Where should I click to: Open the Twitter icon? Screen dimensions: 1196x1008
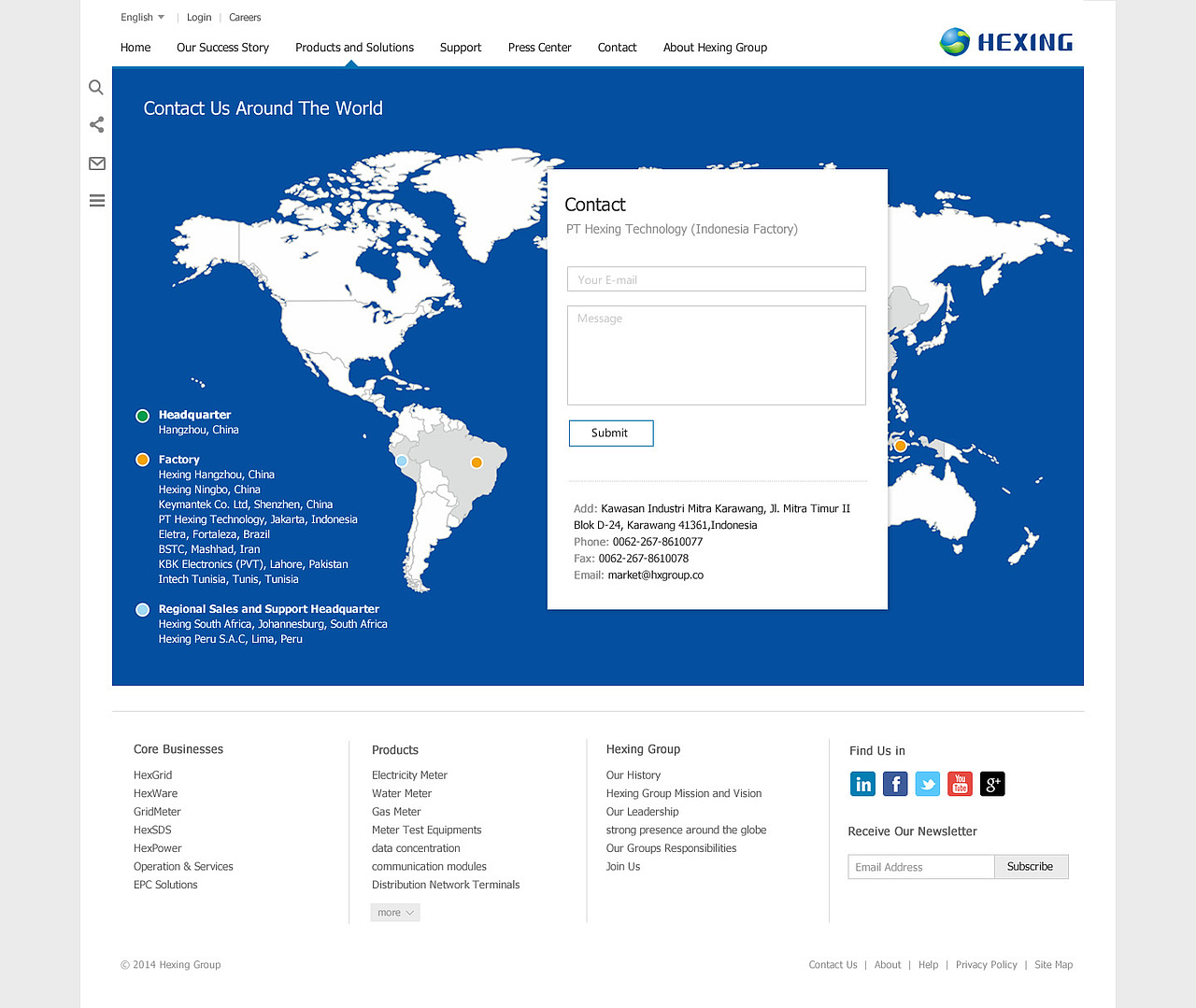(x=927, y=784)
